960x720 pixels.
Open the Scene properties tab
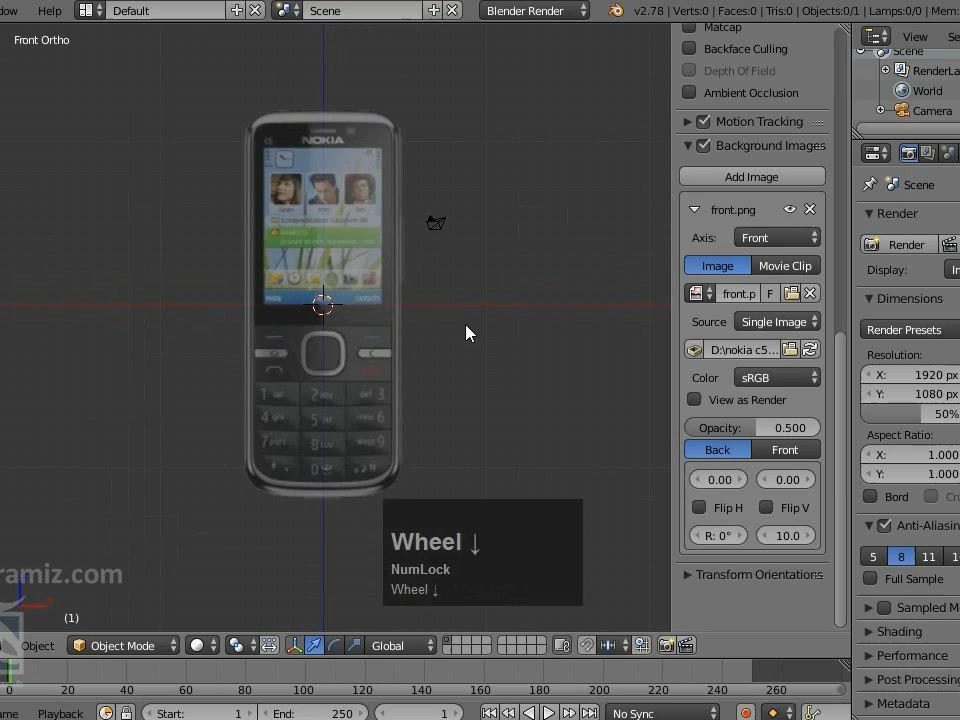point(948,153)
